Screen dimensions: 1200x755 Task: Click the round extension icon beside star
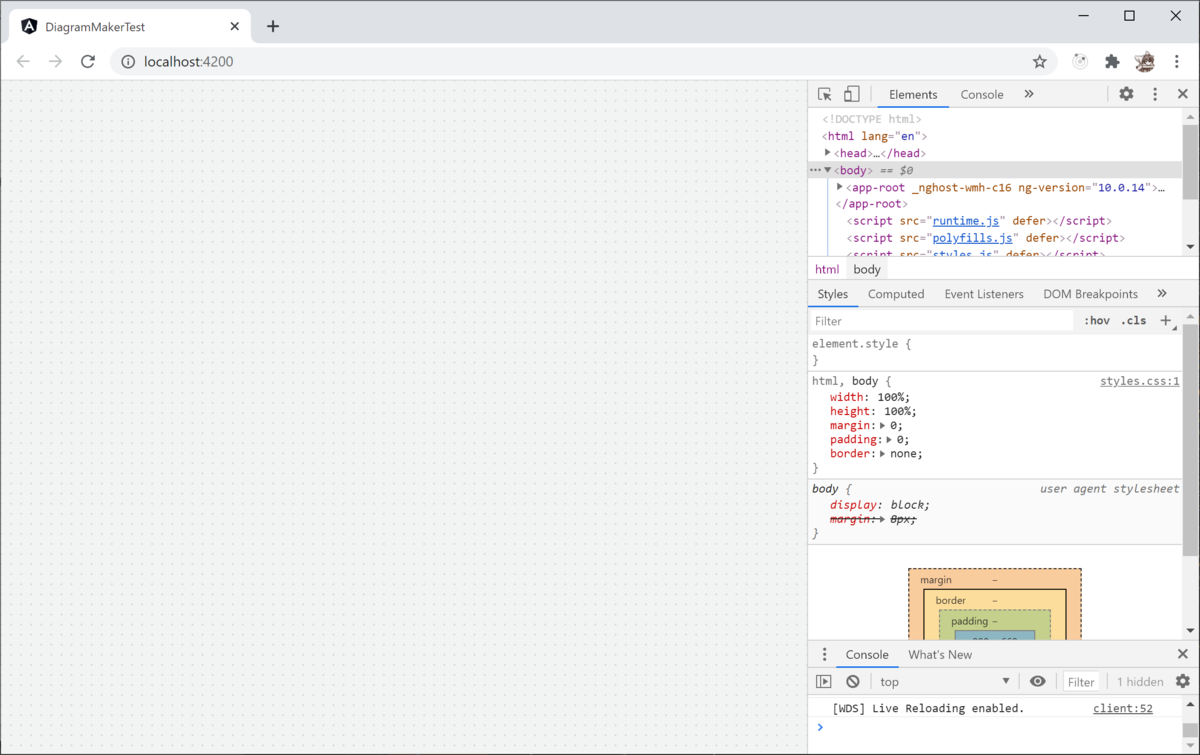pos(1080,62)
